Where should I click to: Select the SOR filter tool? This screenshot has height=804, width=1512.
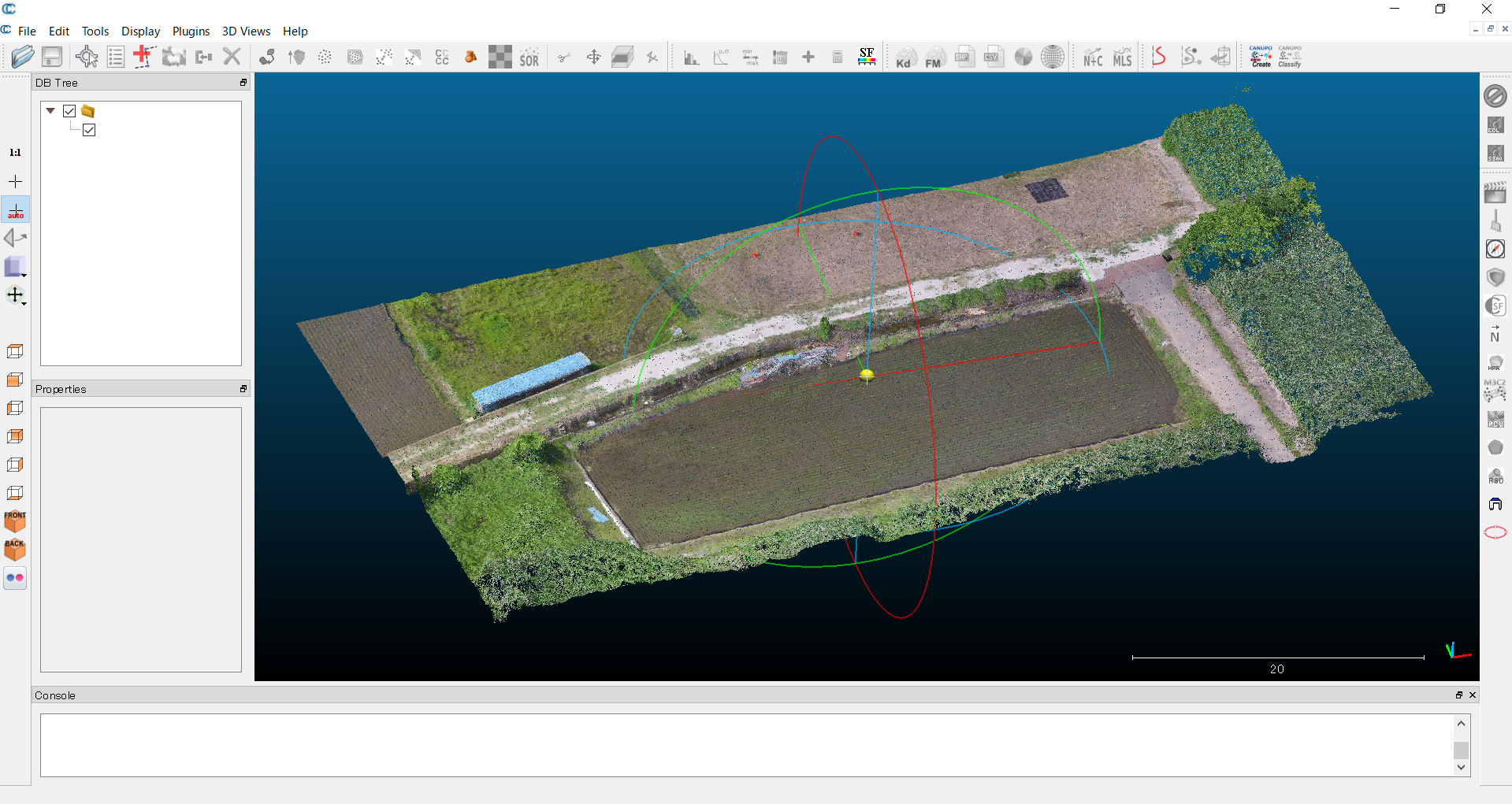coord(529,57)
